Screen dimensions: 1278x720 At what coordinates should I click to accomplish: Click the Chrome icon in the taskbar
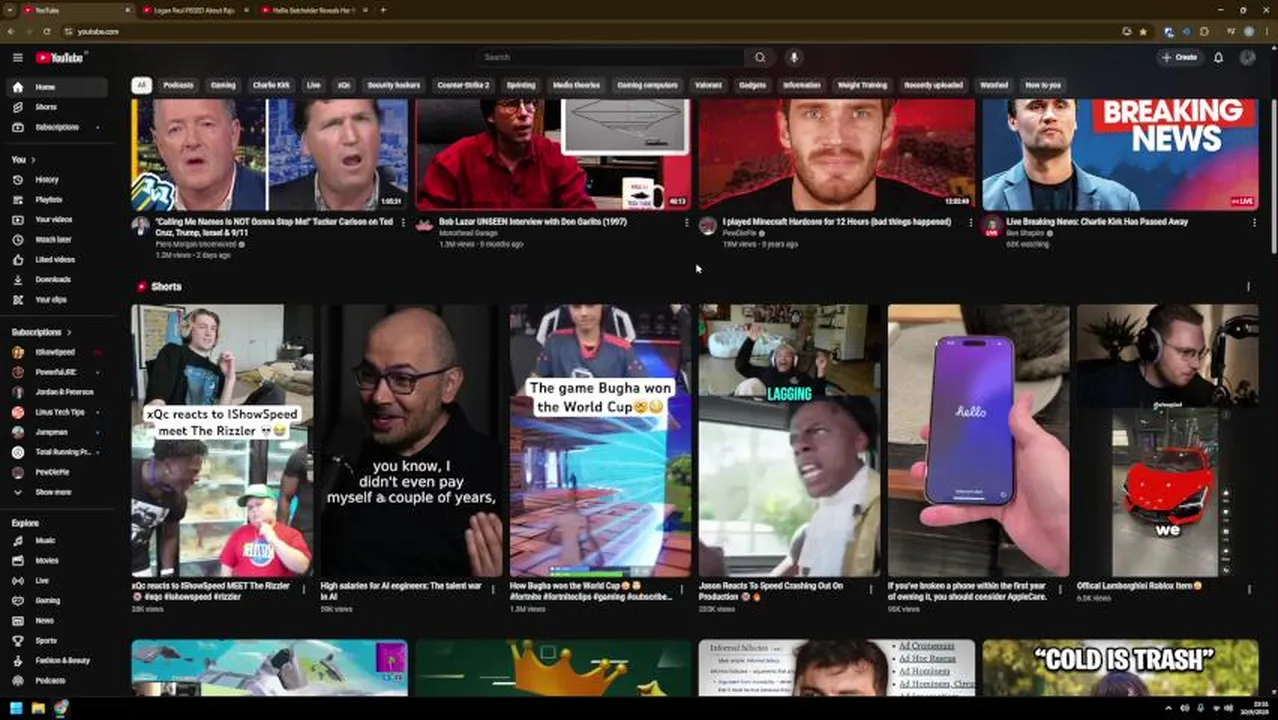click(x=61, y=708)
